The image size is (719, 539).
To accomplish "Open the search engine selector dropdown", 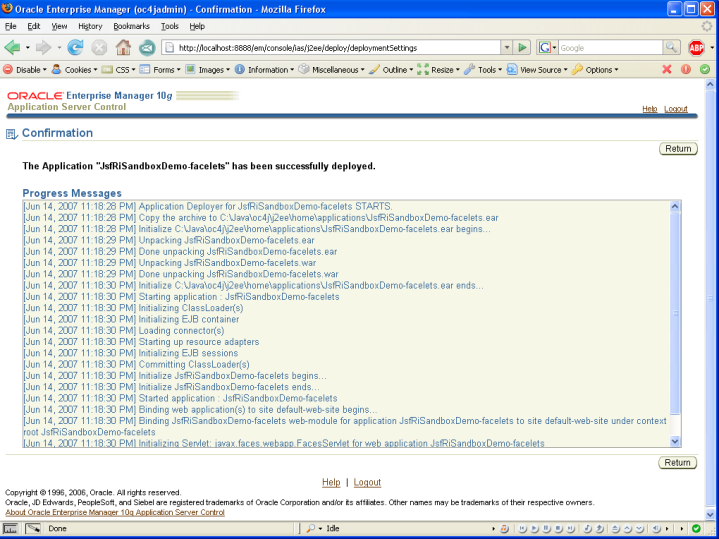I will [547, 47].
